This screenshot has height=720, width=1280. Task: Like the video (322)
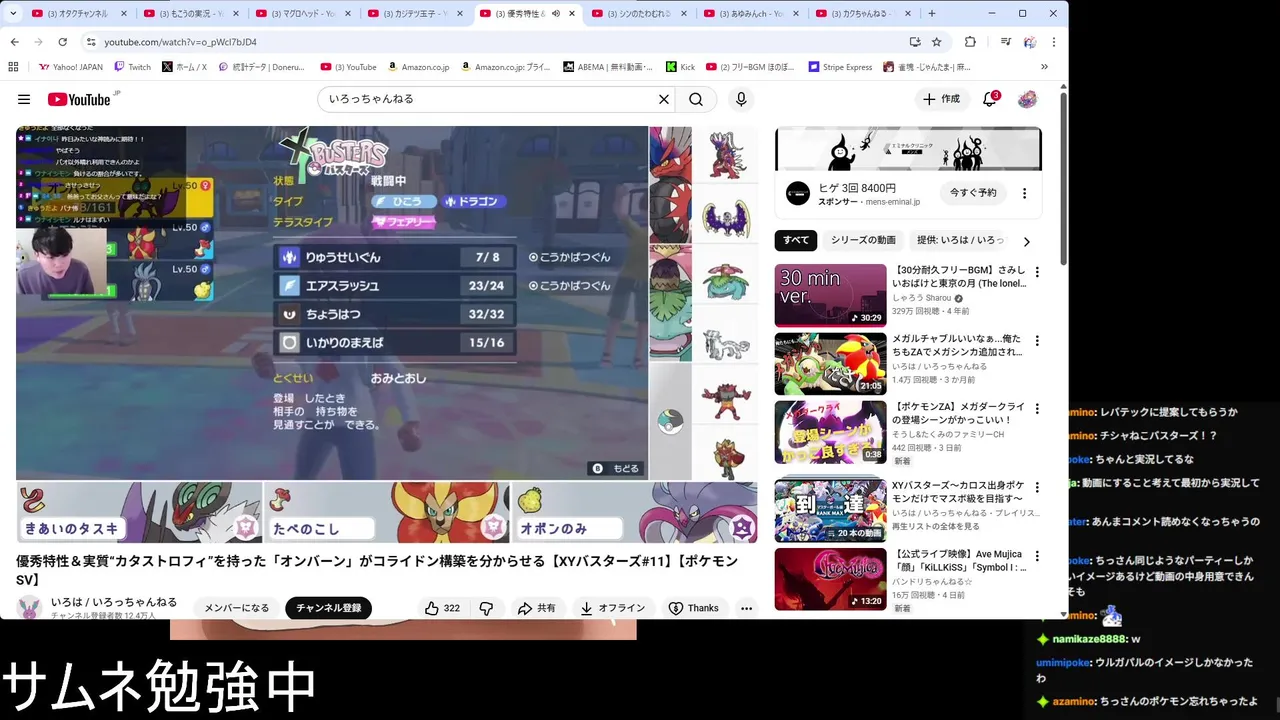coord(441,608)
